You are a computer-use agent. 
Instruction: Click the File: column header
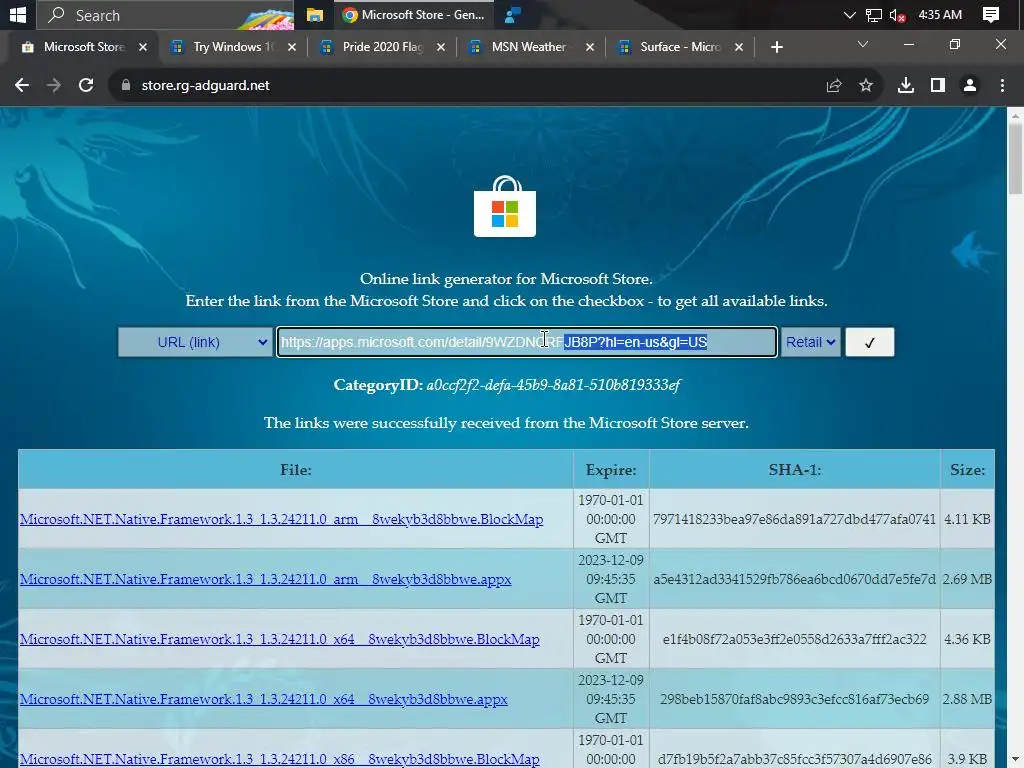pyautogui.click(x=296, y=470)
